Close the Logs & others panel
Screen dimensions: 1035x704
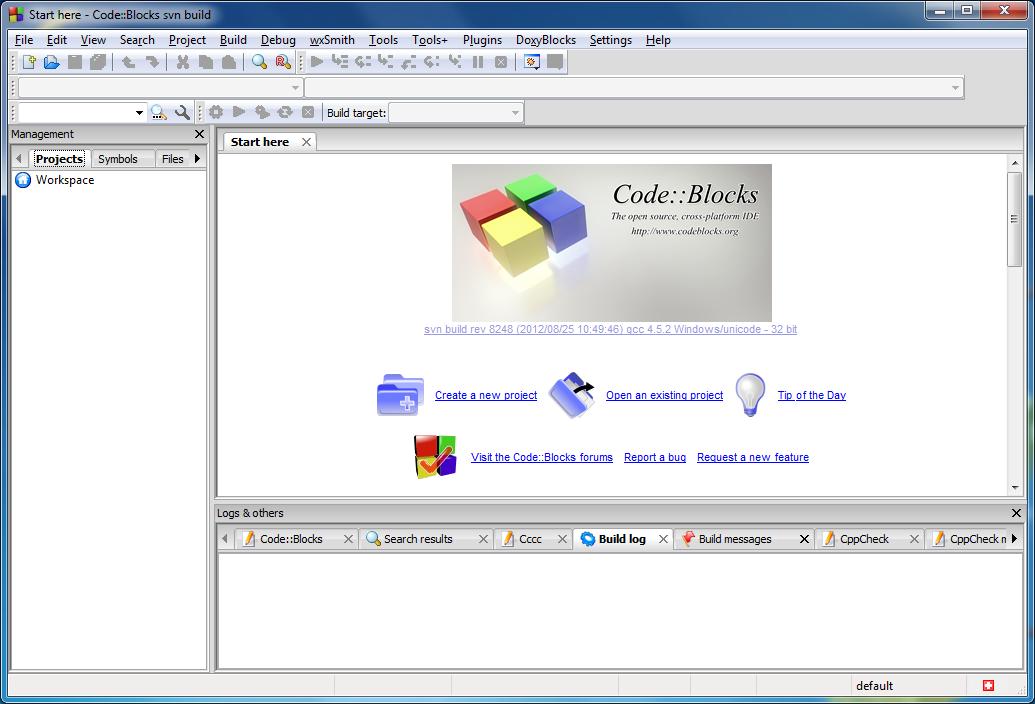[x=1017, y=513]
